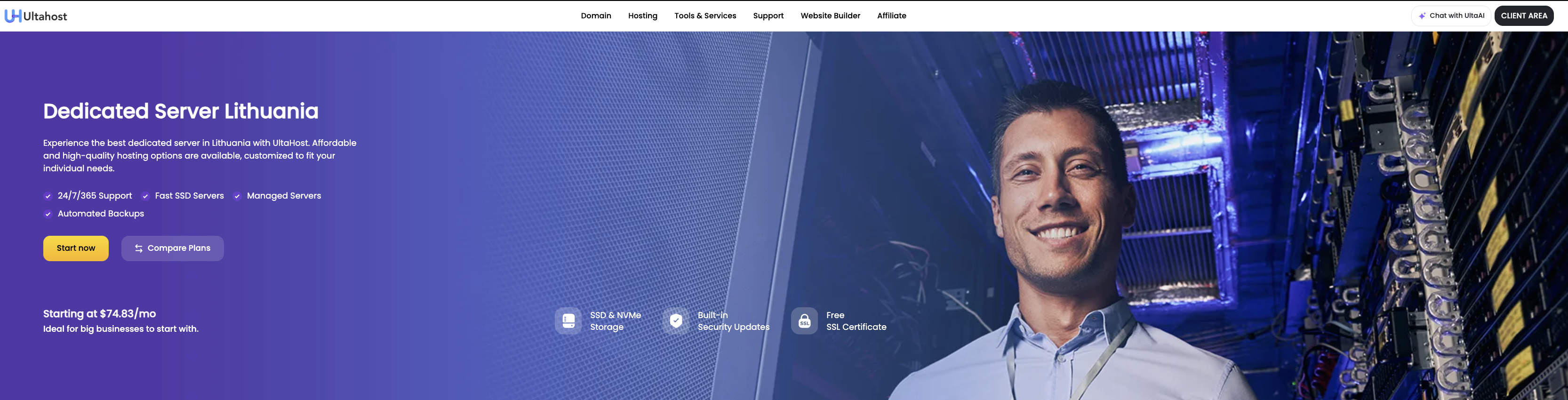Click the compare arrows icon
The image size is (1568, 400).
[x=139, y=248]
